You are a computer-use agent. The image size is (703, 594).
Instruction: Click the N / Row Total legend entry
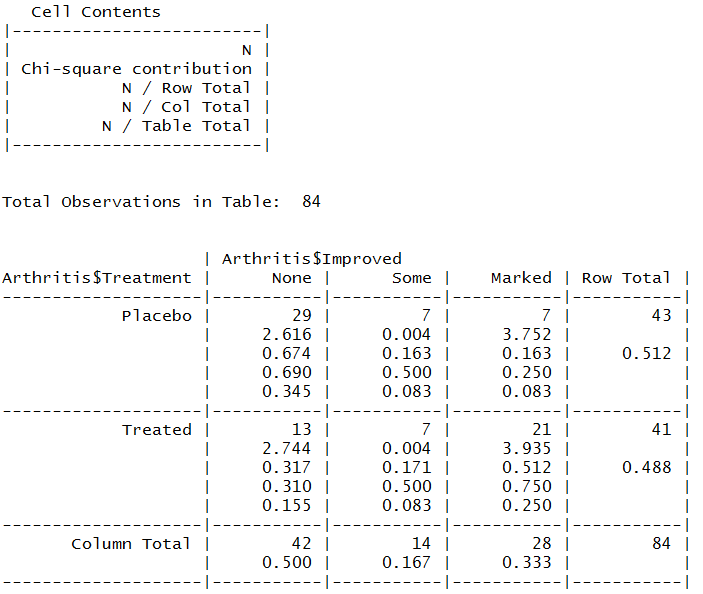(186, 88)
